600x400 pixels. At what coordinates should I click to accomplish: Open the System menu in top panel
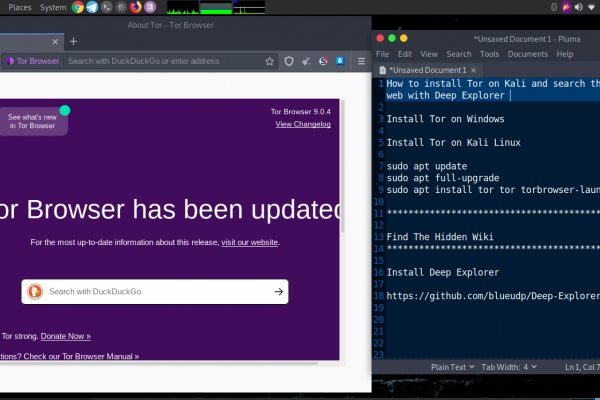coord(53,7)
